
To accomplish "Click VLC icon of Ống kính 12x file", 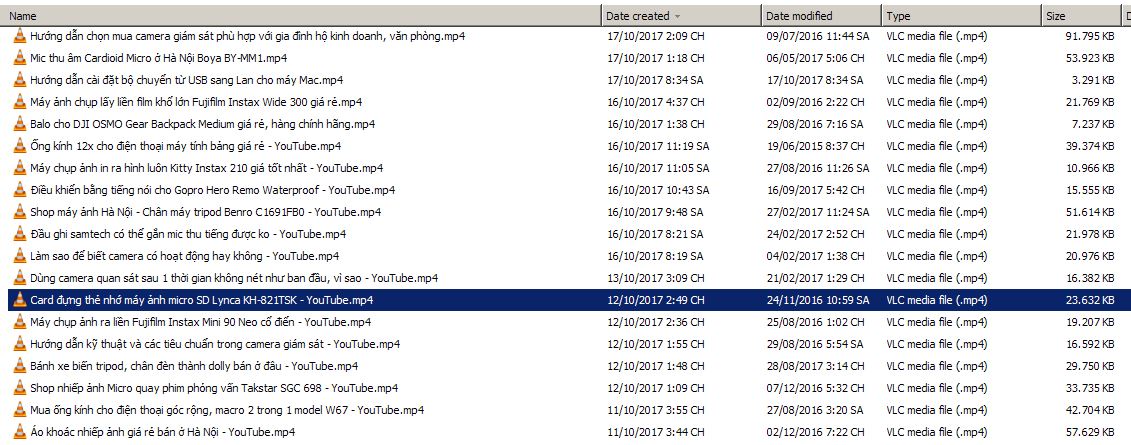I will point(19,146).
